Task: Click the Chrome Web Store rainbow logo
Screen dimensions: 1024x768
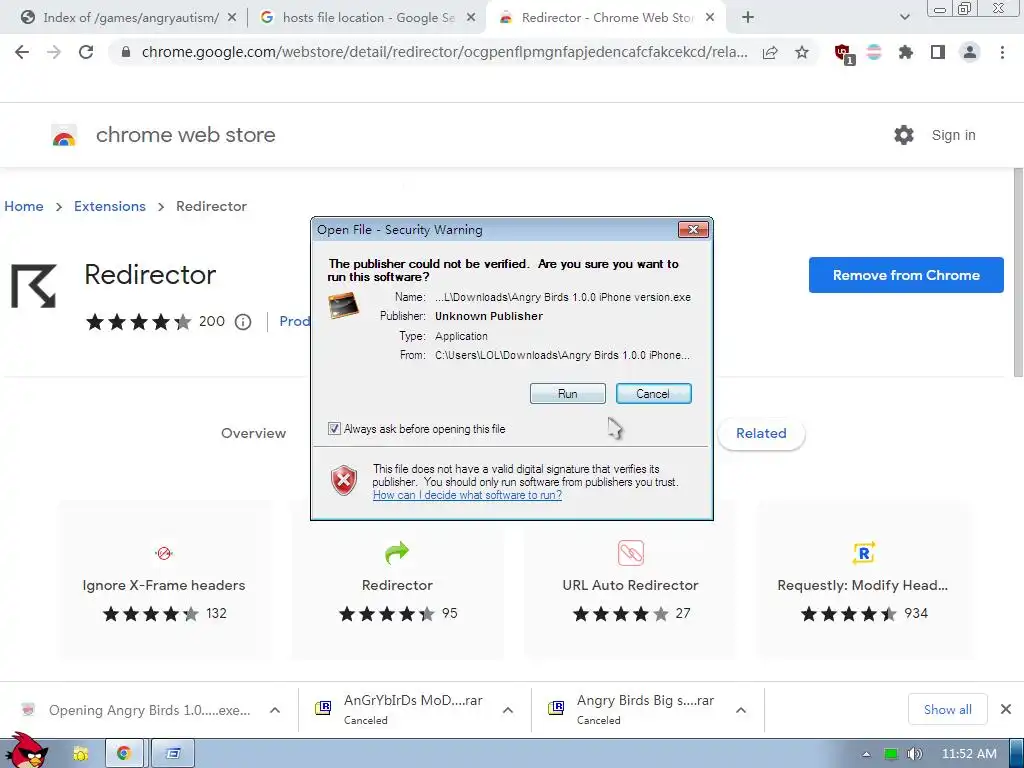Action: click(x=64, y=135)
